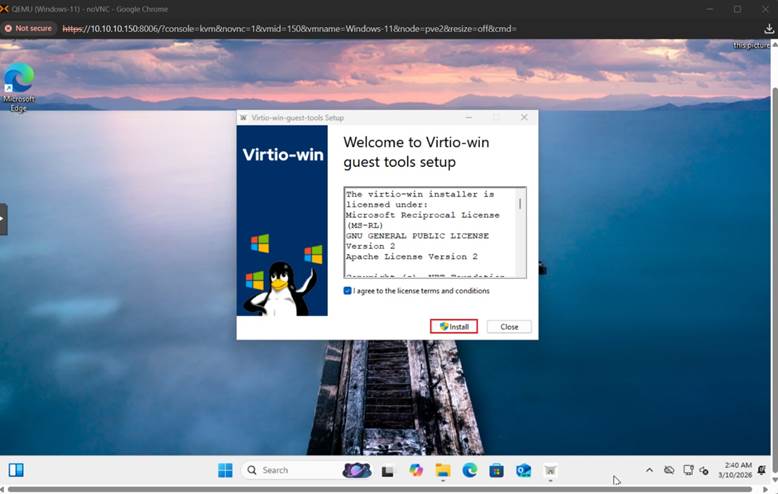Open Microsoft Store from the taskbar
778x494 pixels.
[496, 470]
